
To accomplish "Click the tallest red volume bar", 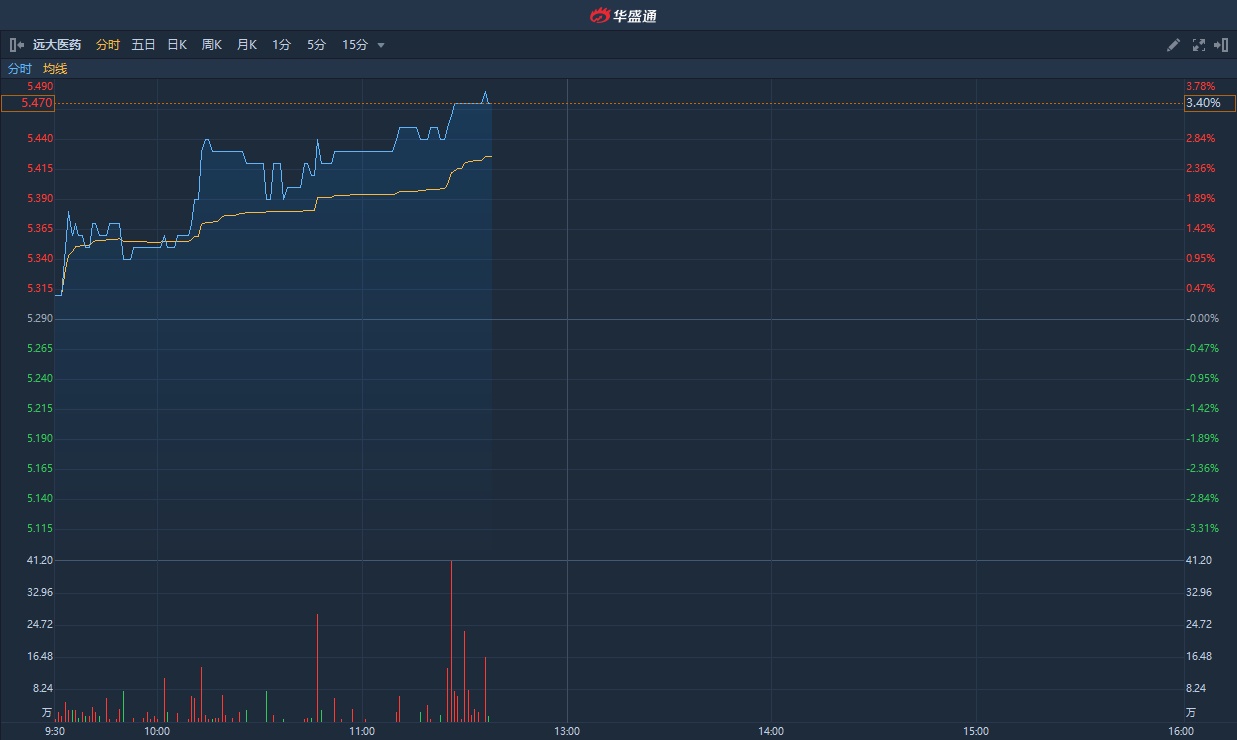I will tap(451, 640).
